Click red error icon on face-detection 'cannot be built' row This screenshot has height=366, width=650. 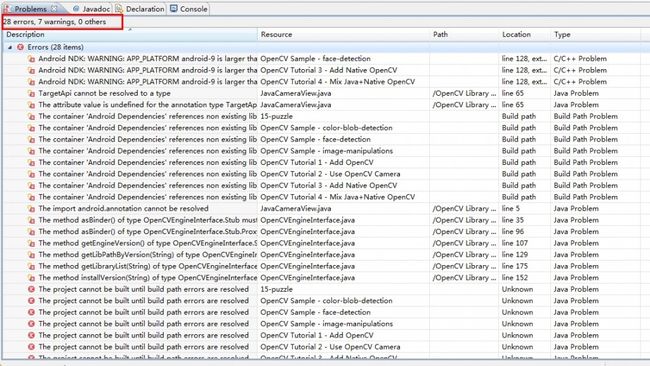31,312
